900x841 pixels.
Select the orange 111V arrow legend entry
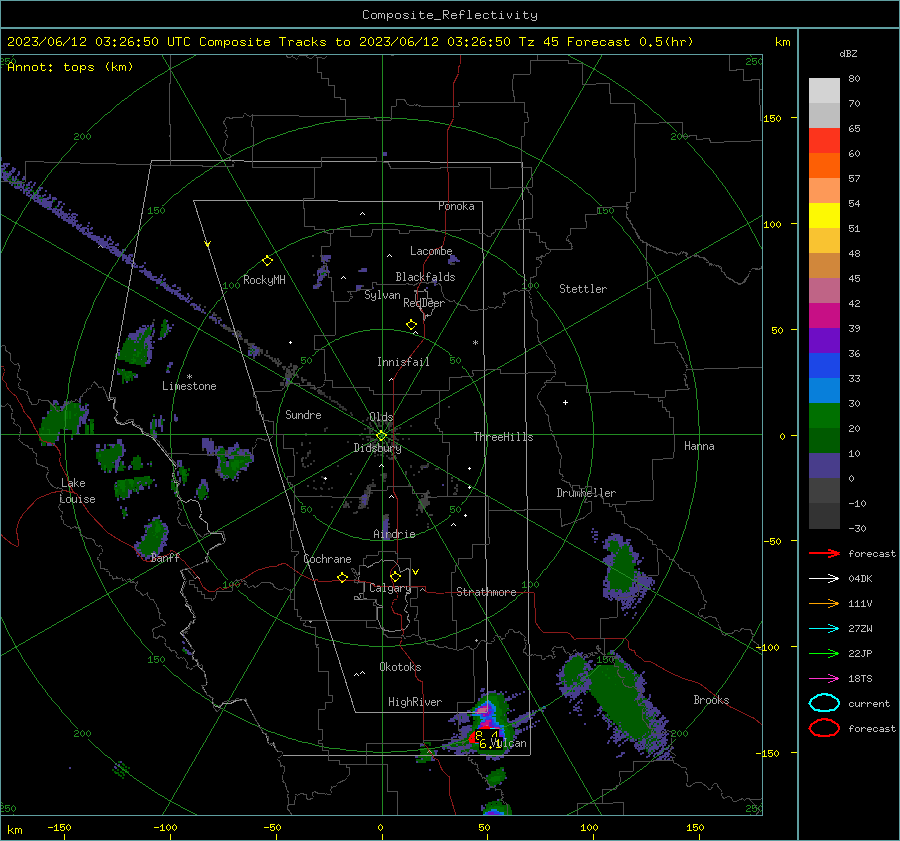pos(824,603)
